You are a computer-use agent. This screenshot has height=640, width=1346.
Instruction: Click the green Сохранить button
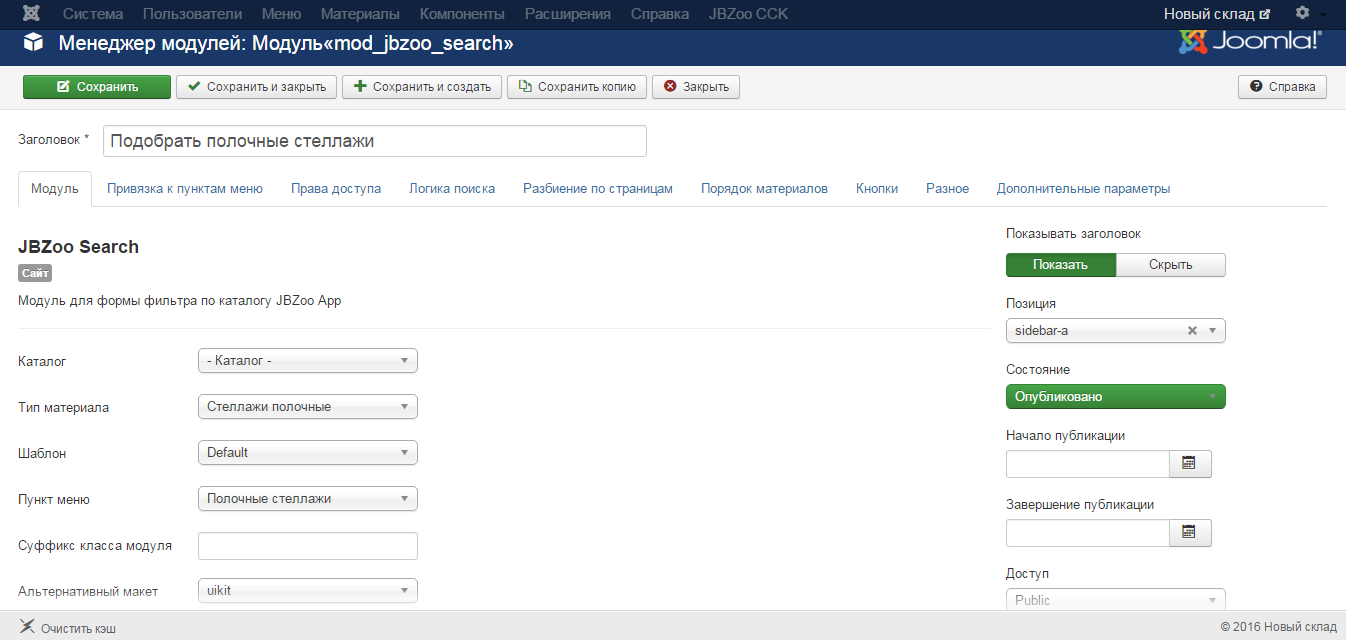(97, 87)
